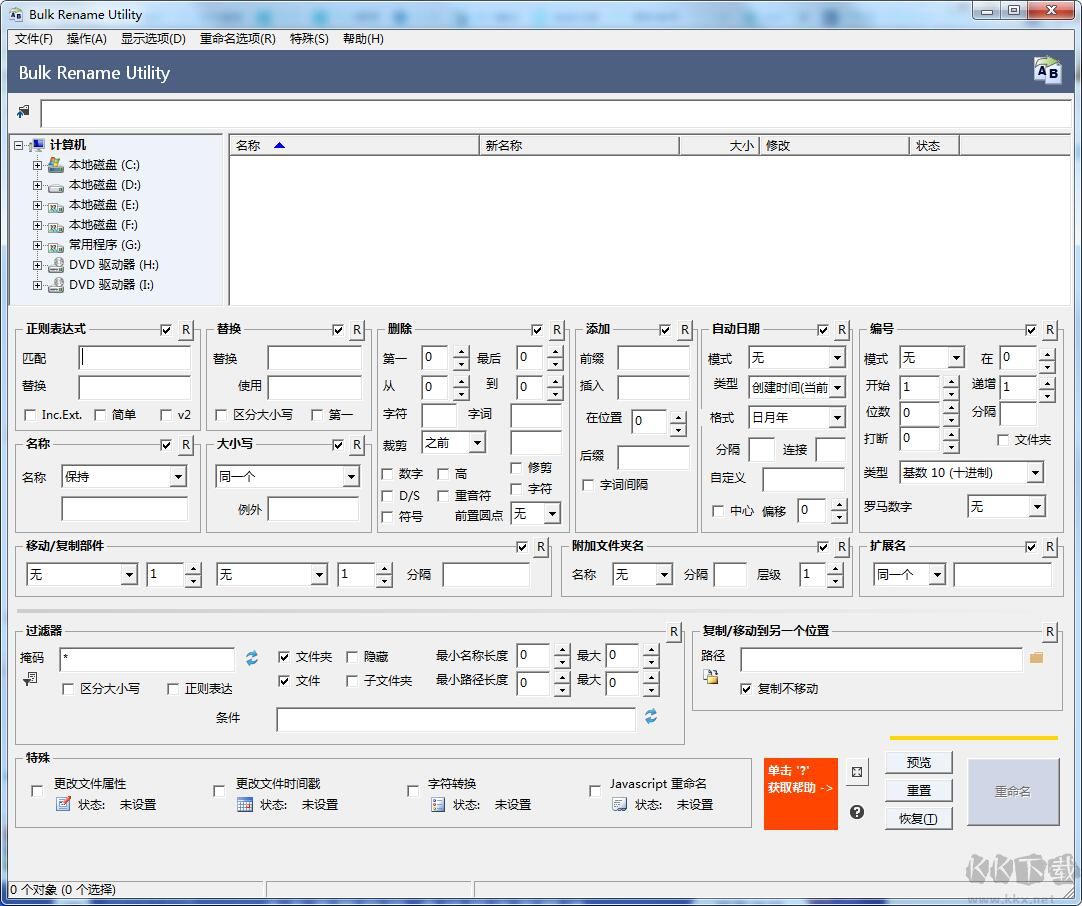Click the refresh icon beside the 条件 field

click(x=651, y=717)
